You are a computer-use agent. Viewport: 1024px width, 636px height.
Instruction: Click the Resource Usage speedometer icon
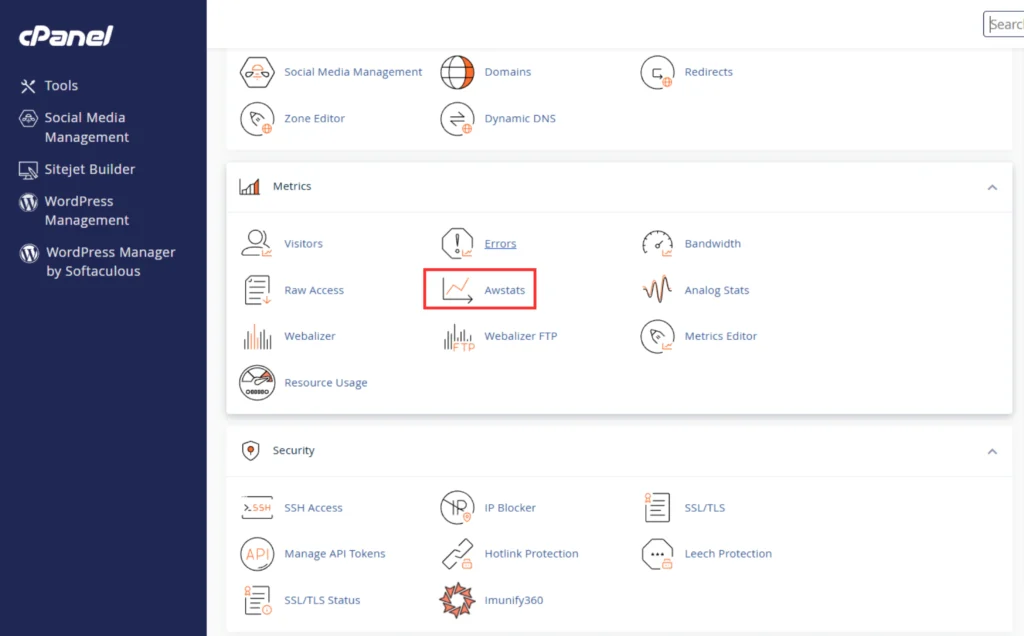pyautogui.click(x=257, y=383)
